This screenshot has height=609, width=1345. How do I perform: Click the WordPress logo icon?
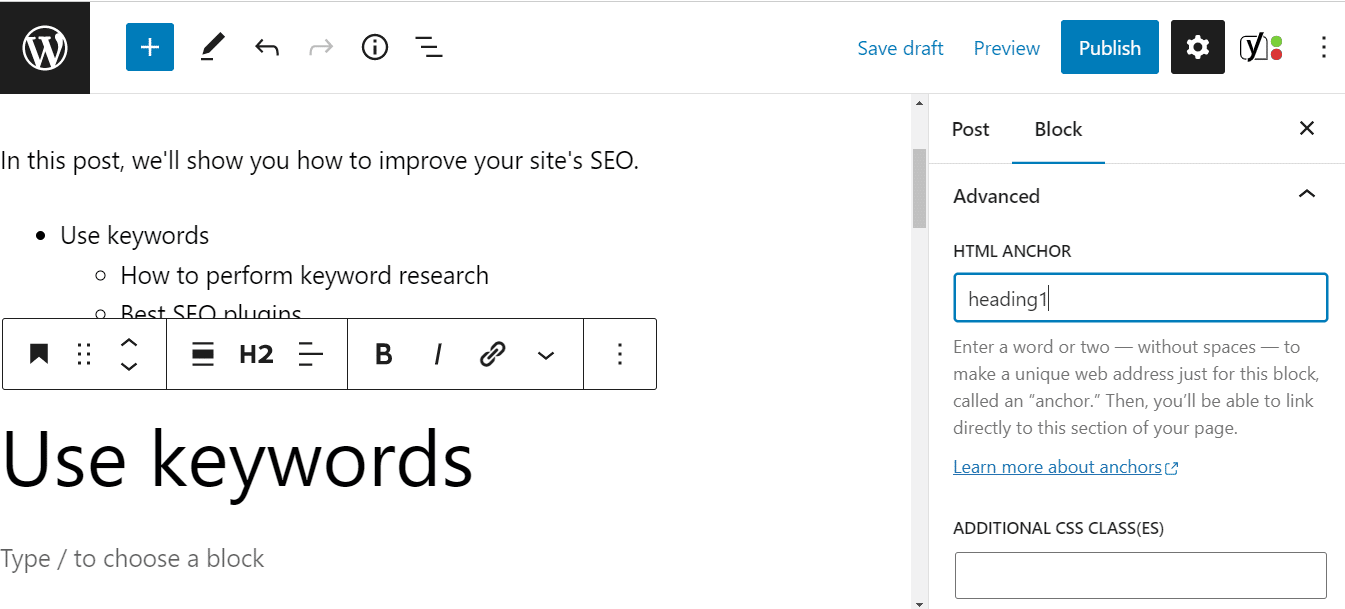tap(45, 48)
